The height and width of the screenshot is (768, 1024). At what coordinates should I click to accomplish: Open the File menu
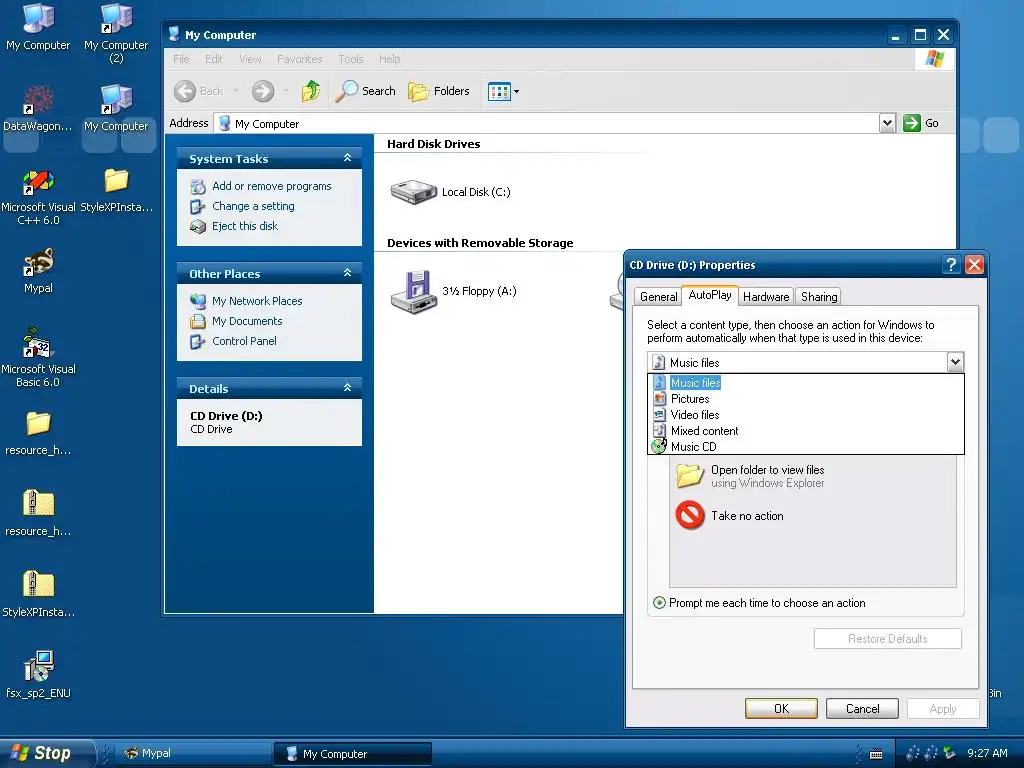pos(181,59)
